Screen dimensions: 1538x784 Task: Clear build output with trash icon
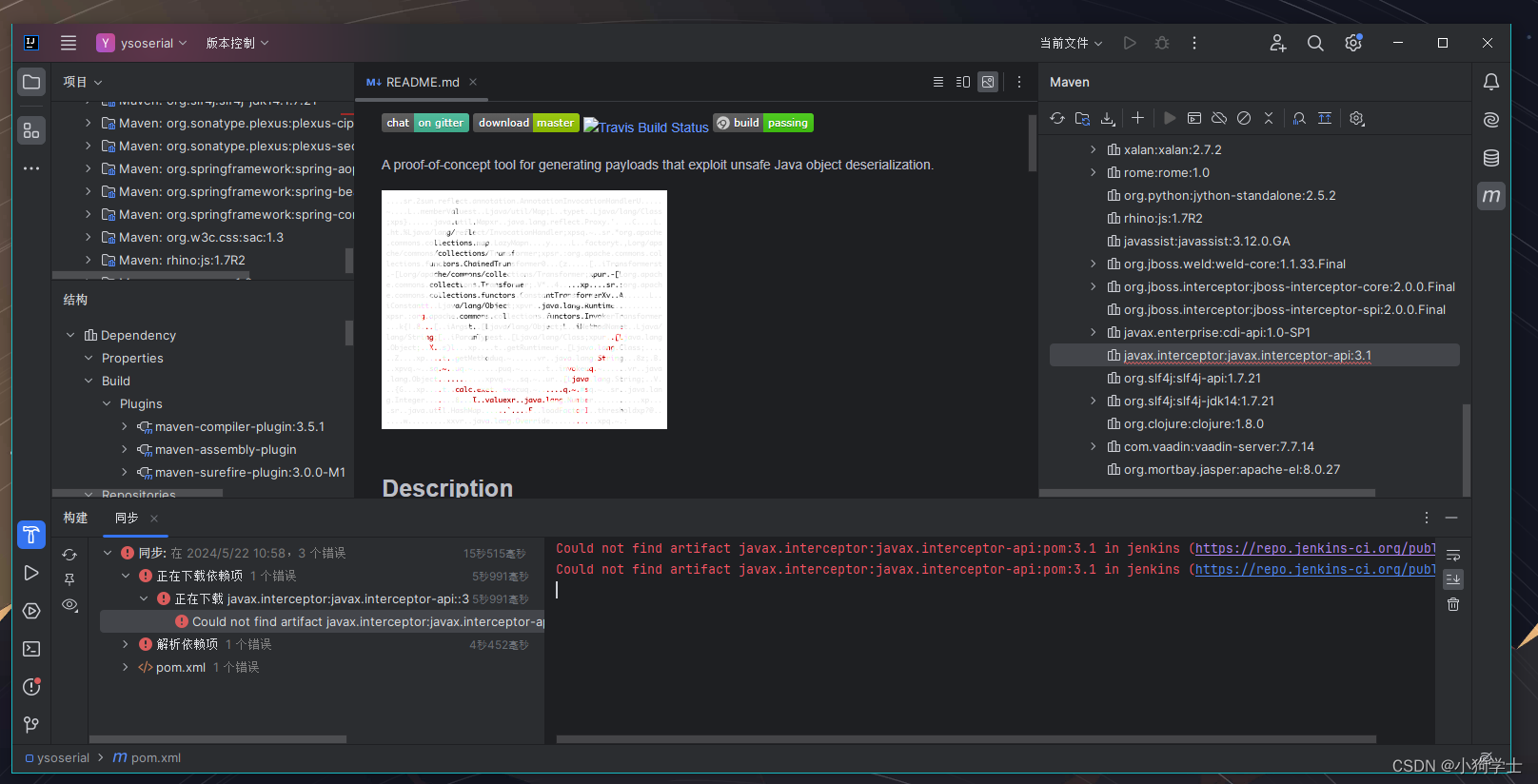1453,604
